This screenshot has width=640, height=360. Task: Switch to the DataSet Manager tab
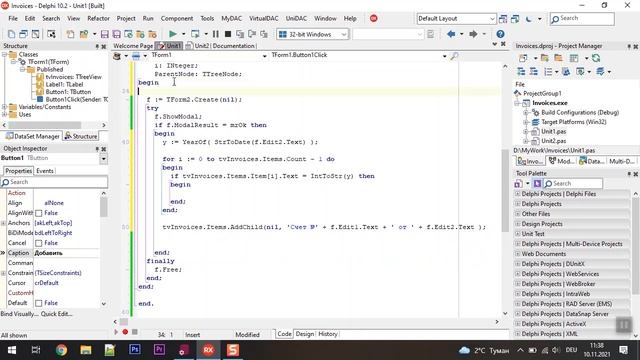(33, 136)
